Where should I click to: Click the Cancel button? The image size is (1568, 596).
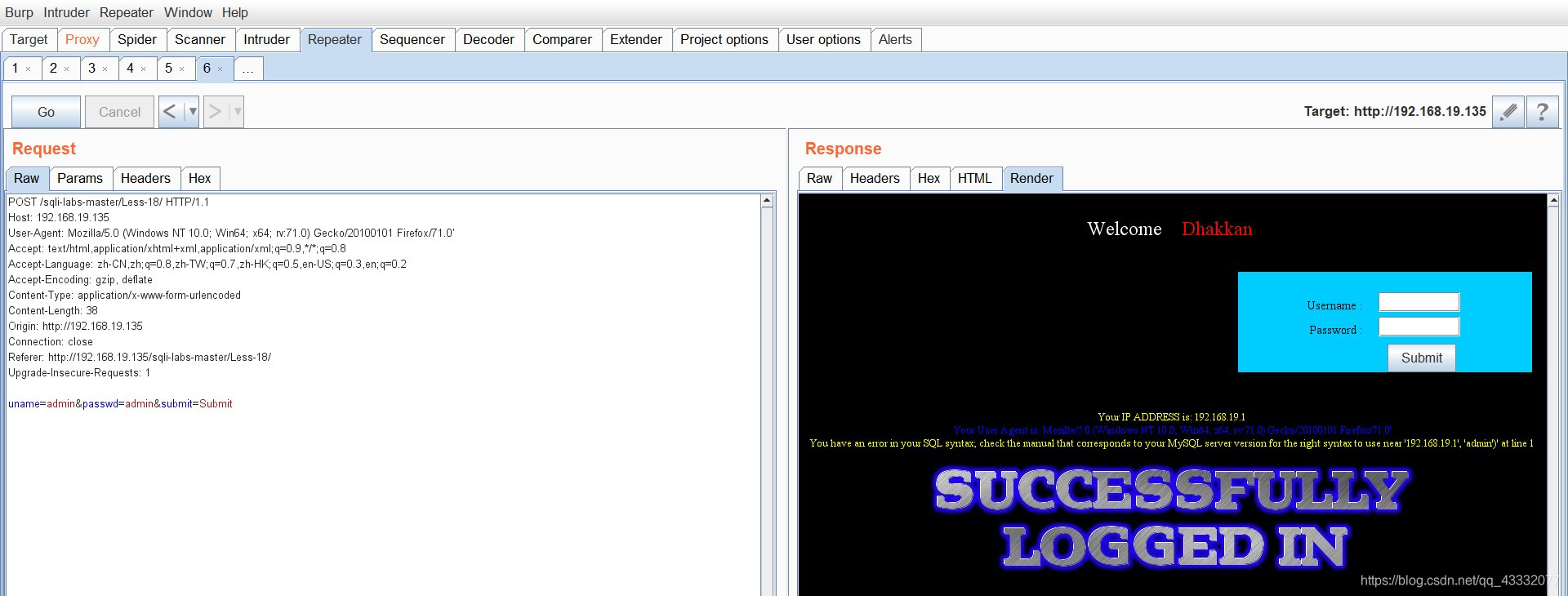[x=119, y=112]
